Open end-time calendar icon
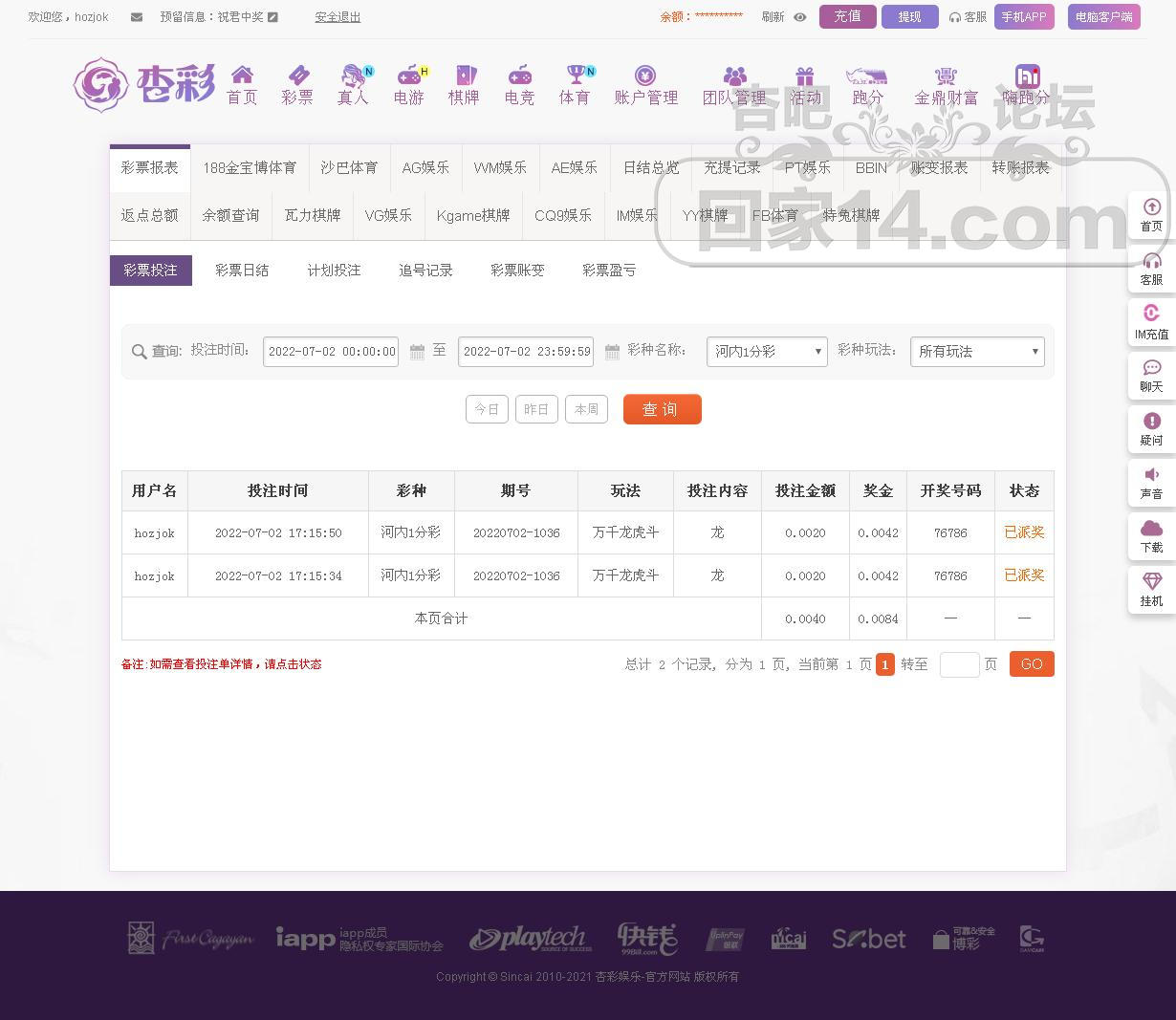 [x=612, y=352]
